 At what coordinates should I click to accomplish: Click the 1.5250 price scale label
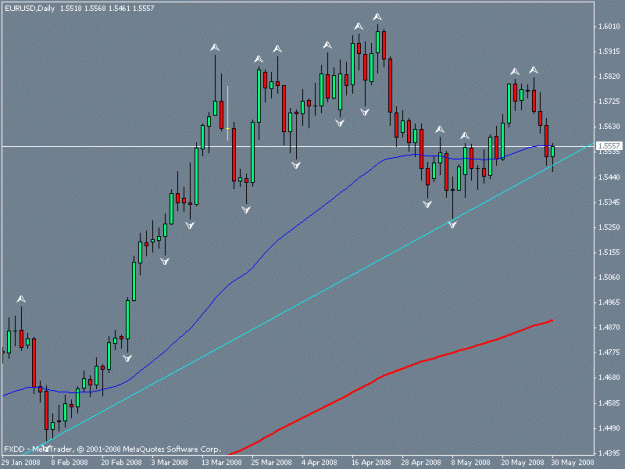(609, 227)
